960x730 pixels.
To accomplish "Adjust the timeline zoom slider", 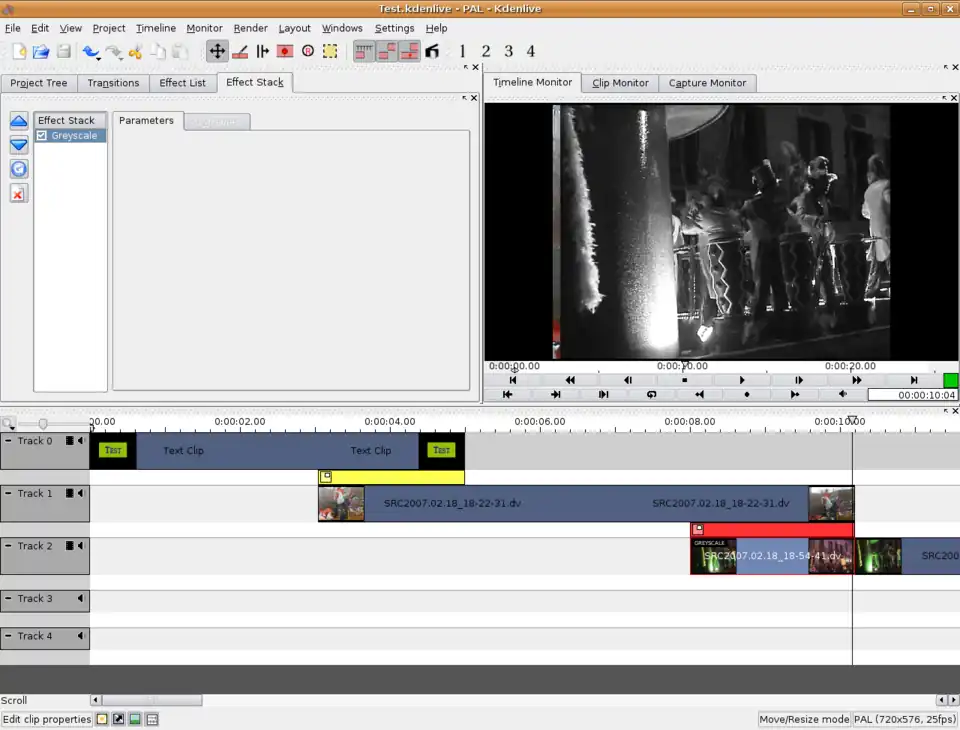I will pyautogui.click(x=43, y=424).
